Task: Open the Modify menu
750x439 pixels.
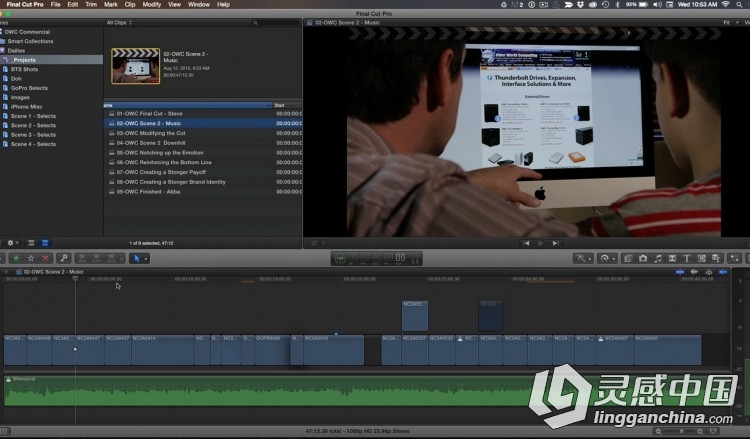Action: 152,4
